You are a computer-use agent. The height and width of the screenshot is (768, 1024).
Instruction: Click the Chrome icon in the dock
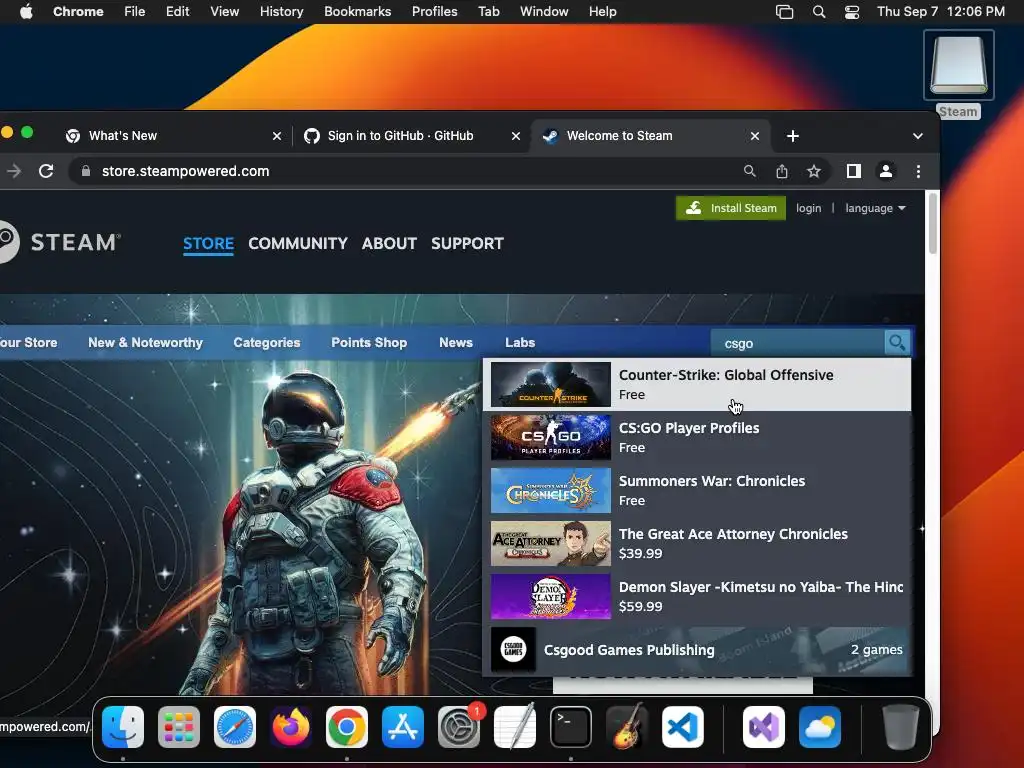coord(347,727)
